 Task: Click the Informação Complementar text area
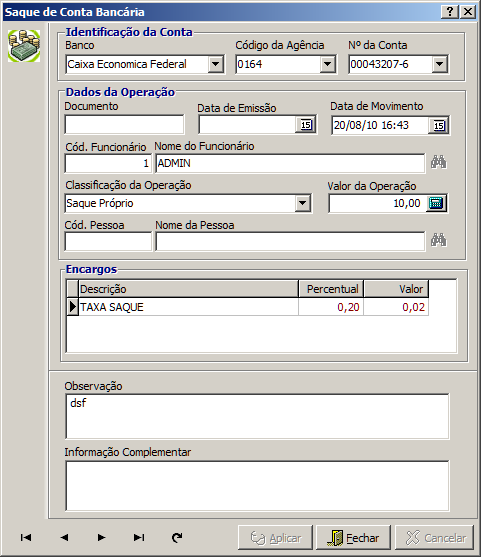coord(257,486)
